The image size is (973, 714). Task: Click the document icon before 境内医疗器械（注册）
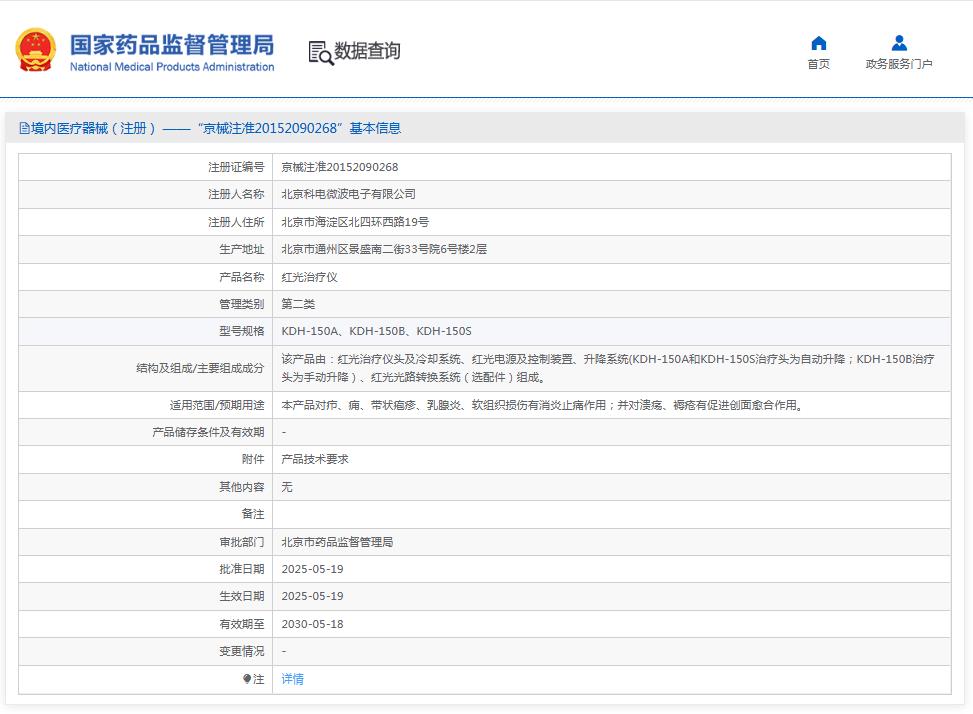pyautogui.click(x=22, y=127)
